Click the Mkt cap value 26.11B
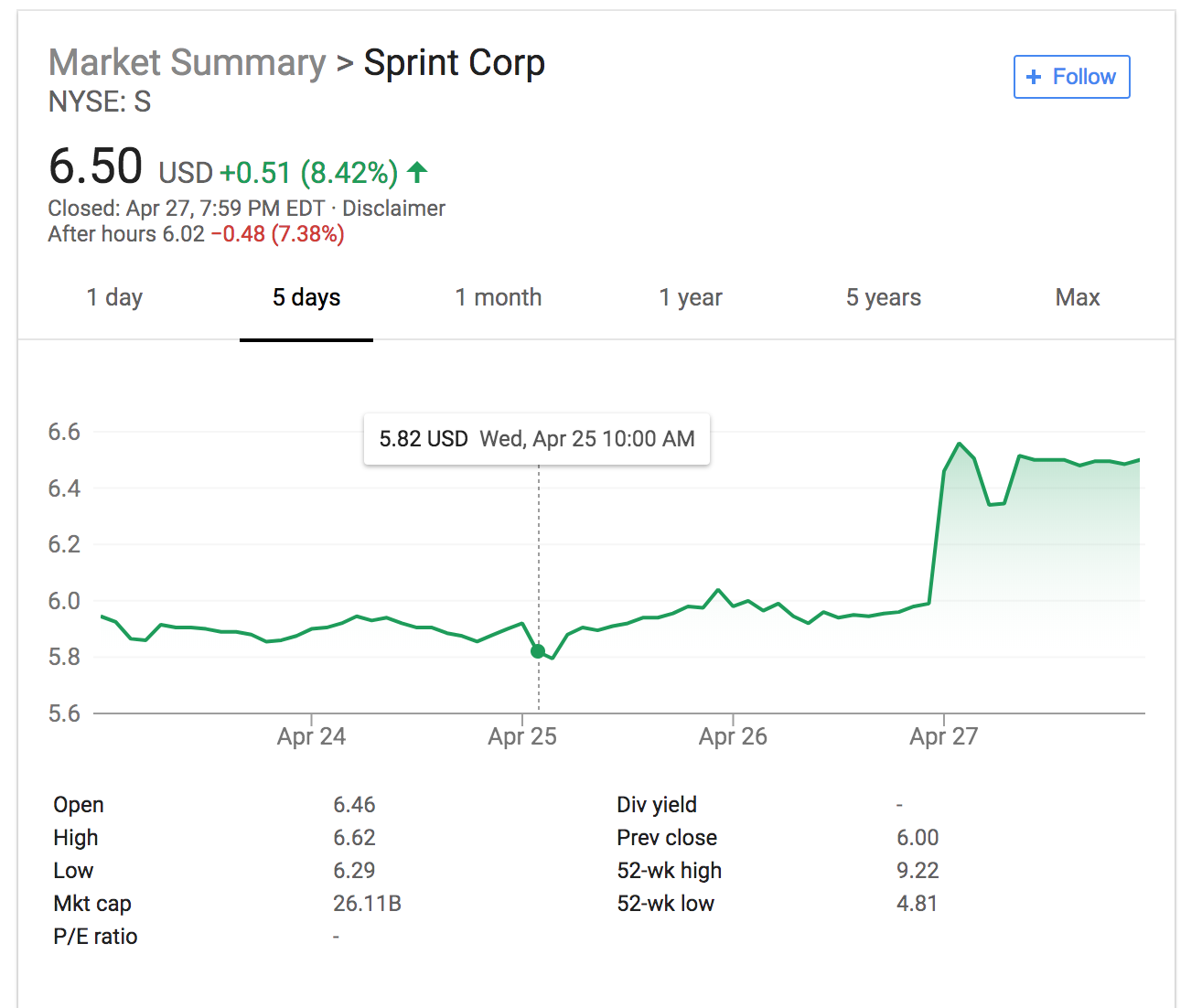Viewport: 1202px width, 1008px height. (x=367, y=904)
